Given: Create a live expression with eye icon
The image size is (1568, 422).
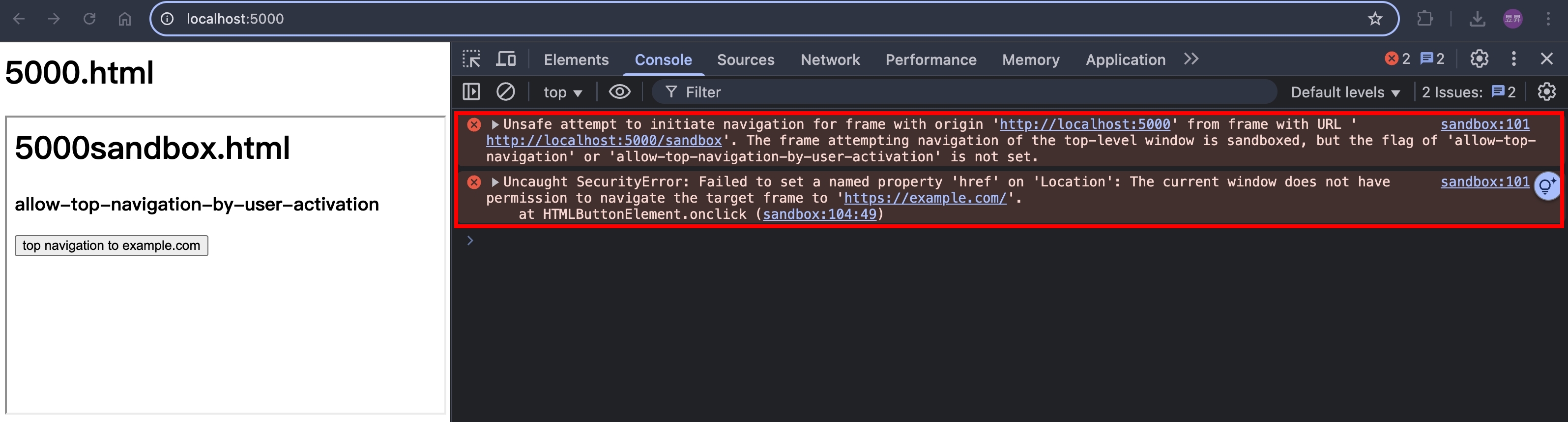Looking at the screenshot, I should [x=620, y=92].
